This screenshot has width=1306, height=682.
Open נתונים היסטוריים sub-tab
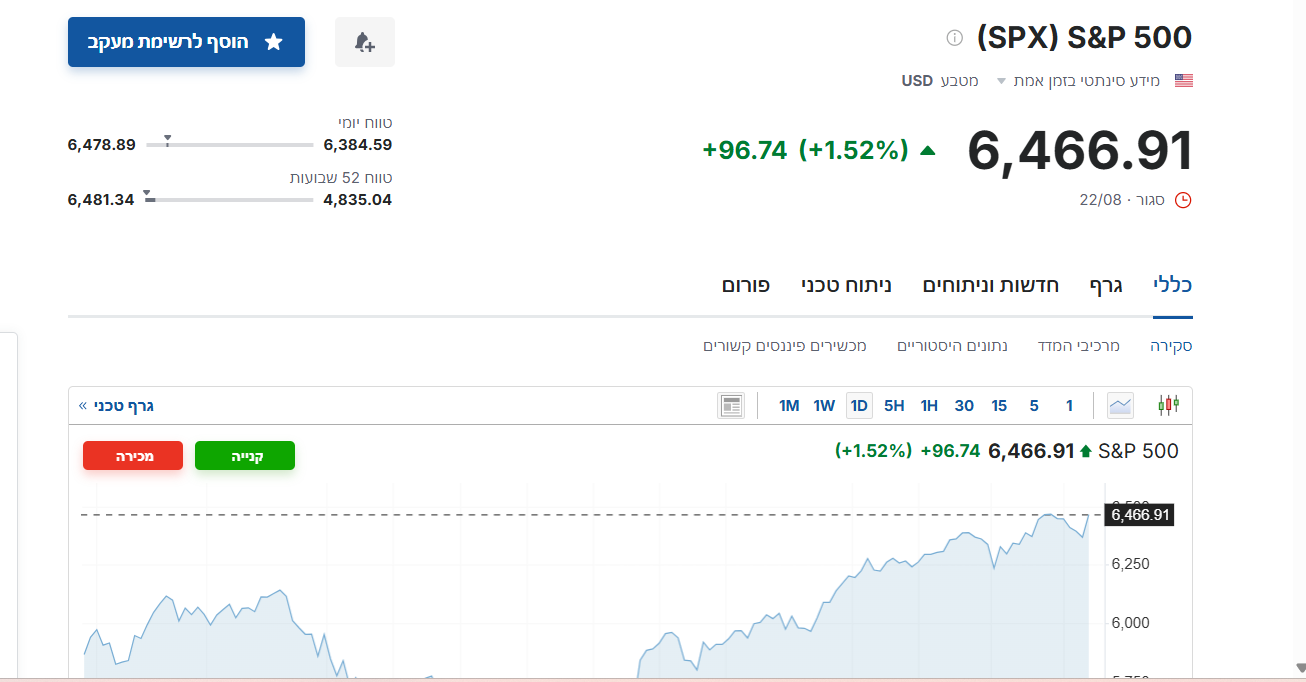[x=952, y=346]
